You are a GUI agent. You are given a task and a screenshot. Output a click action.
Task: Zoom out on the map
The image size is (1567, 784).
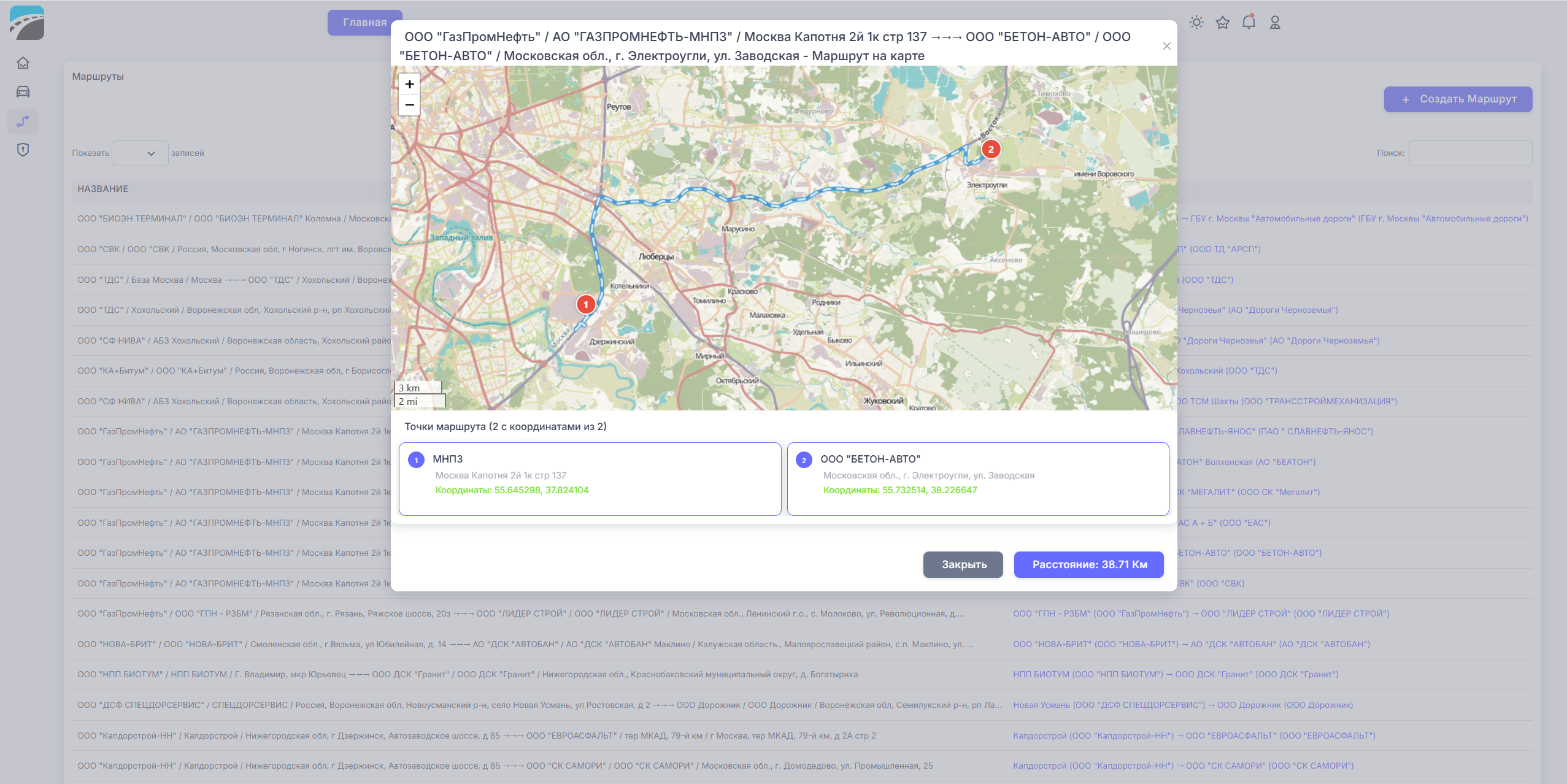pyautogui.click(x=409, y=105)
